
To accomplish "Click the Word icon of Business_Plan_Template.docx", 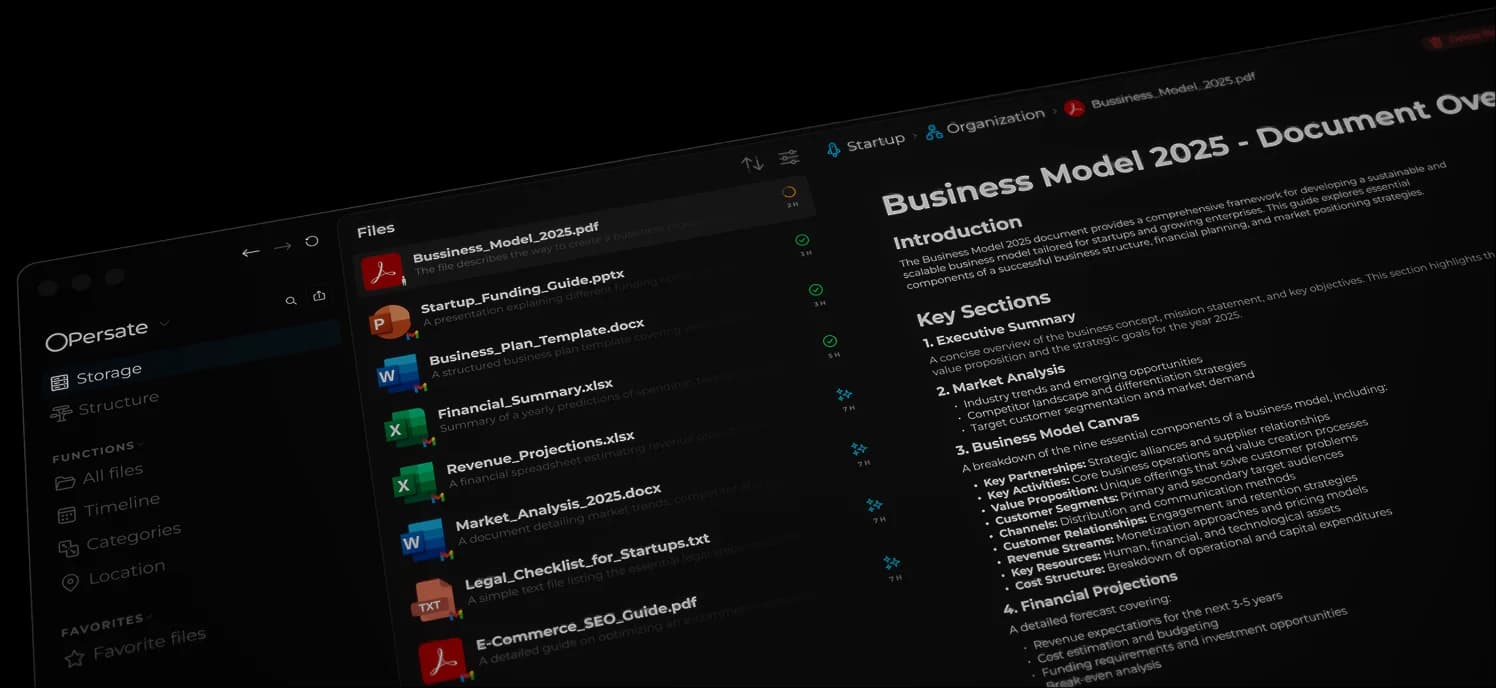I will coord(399,375).
